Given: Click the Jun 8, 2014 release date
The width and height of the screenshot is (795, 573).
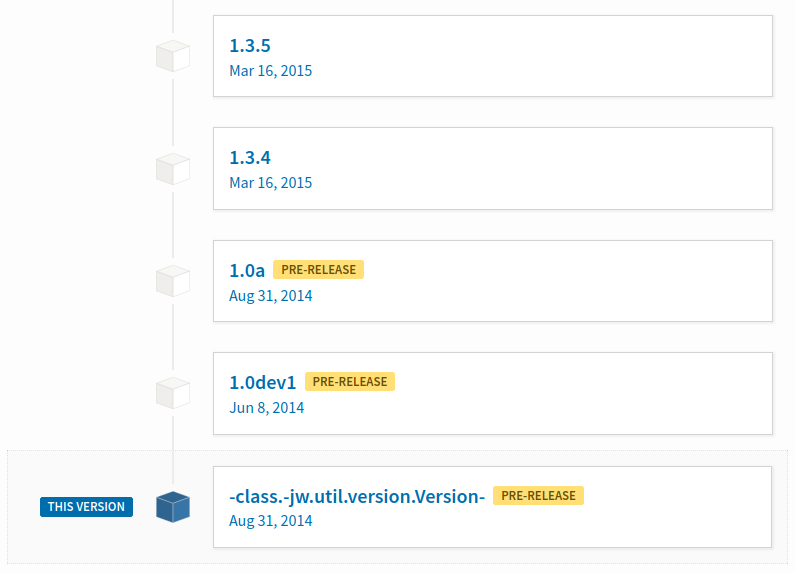Looking at the screenshot, I should pyautogui.click(x=267, y=408).
